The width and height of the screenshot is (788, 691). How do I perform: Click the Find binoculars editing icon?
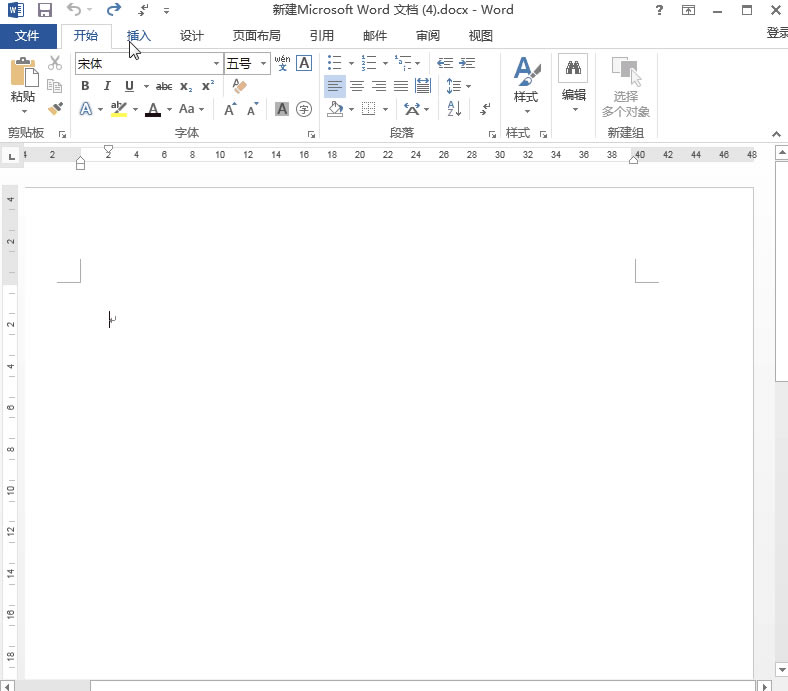573,68
